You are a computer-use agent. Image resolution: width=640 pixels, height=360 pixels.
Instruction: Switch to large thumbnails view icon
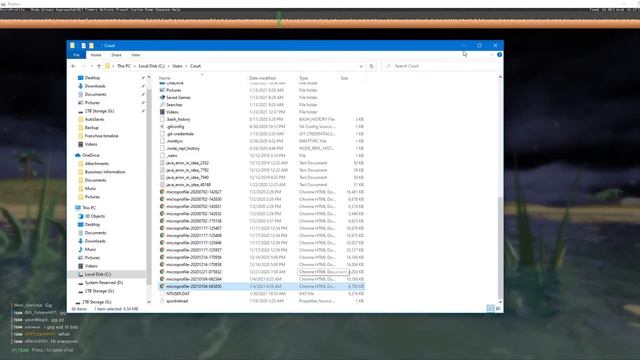(498, 309)
